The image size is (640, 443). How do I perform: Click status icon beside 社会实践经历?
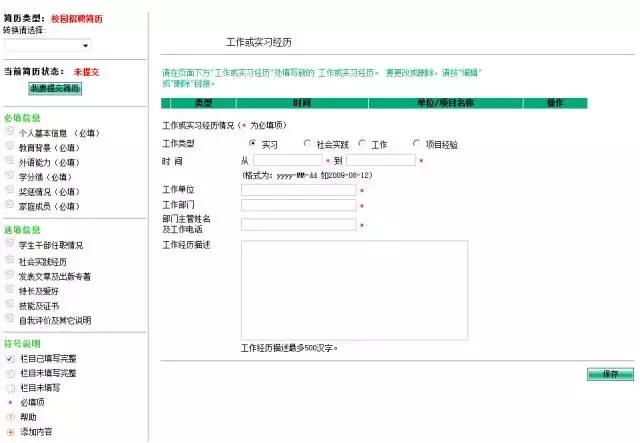click(9, 260)
